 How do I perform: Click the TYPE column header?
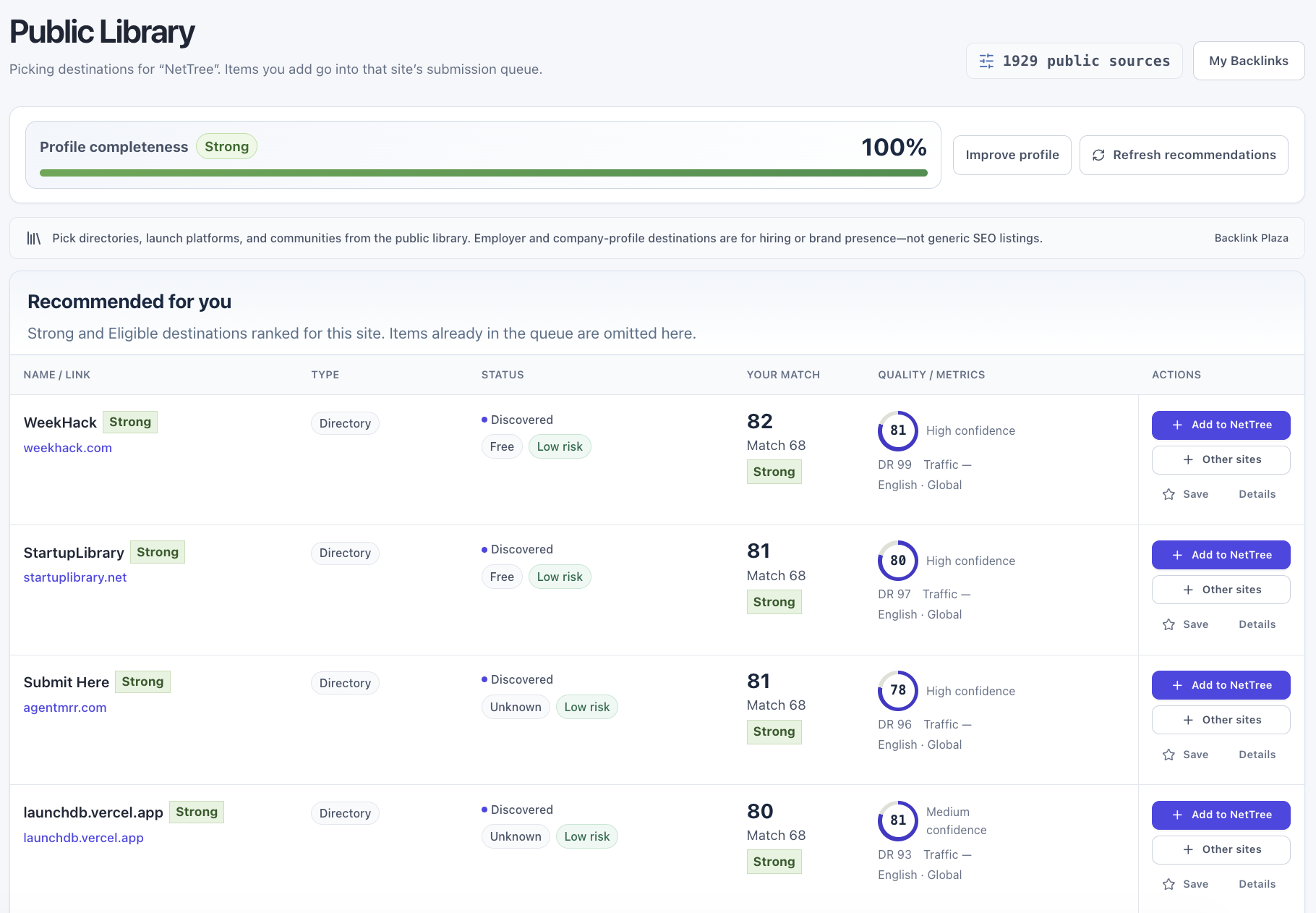click(325, 375)
